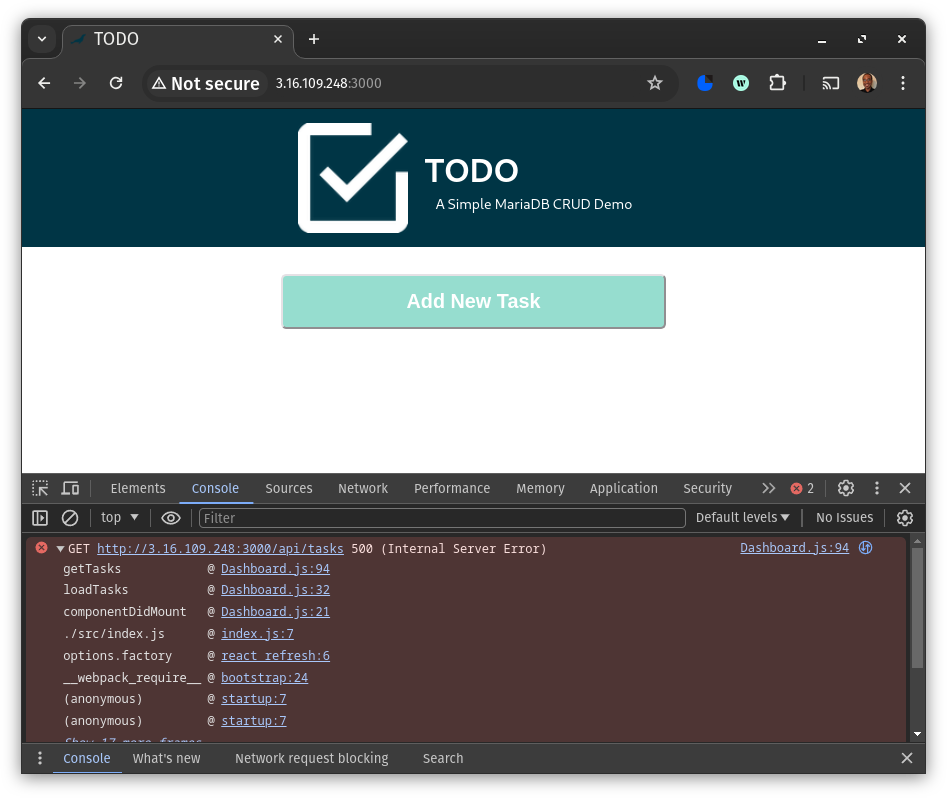The width and height of the screenshot is (947, 798).
Task: Open the Sources tab
Action: coord(289,488)
